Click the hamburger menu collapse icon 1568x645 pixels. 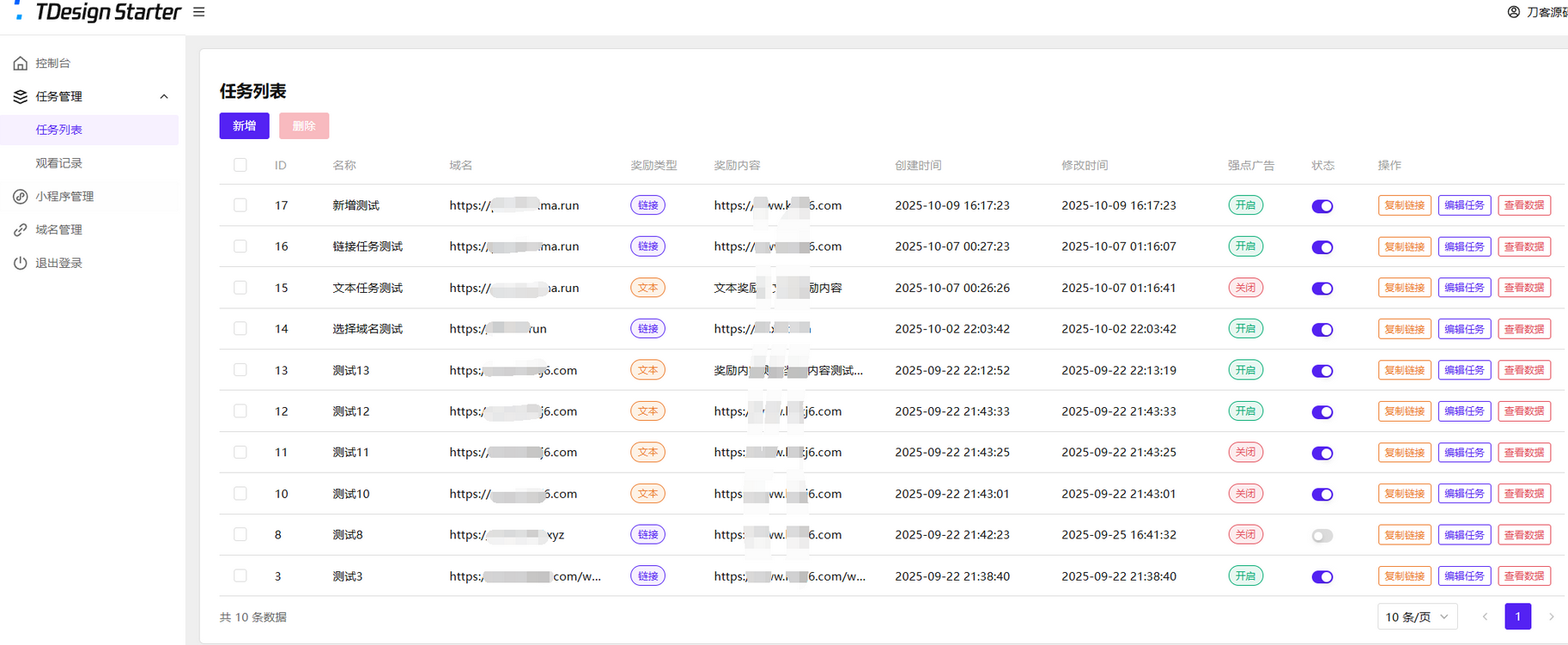[x=199, y=12]
